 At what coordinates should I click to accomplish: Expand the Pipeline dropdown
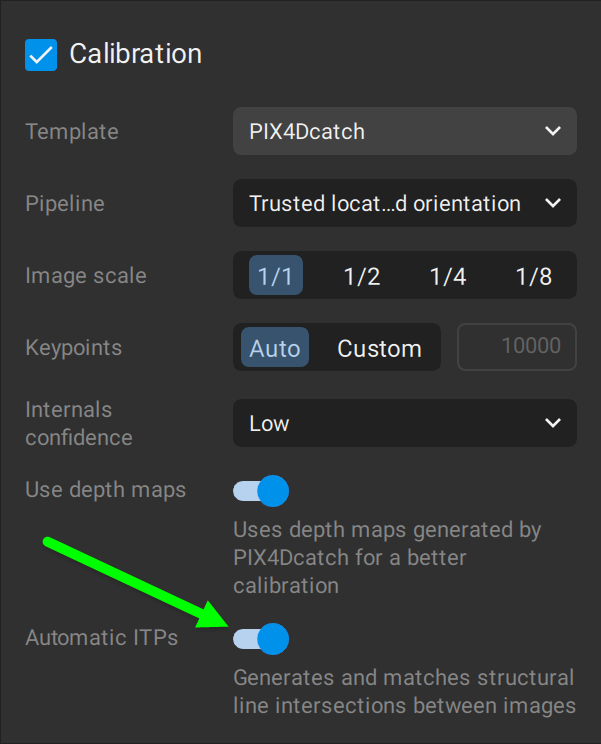point(404,203)
